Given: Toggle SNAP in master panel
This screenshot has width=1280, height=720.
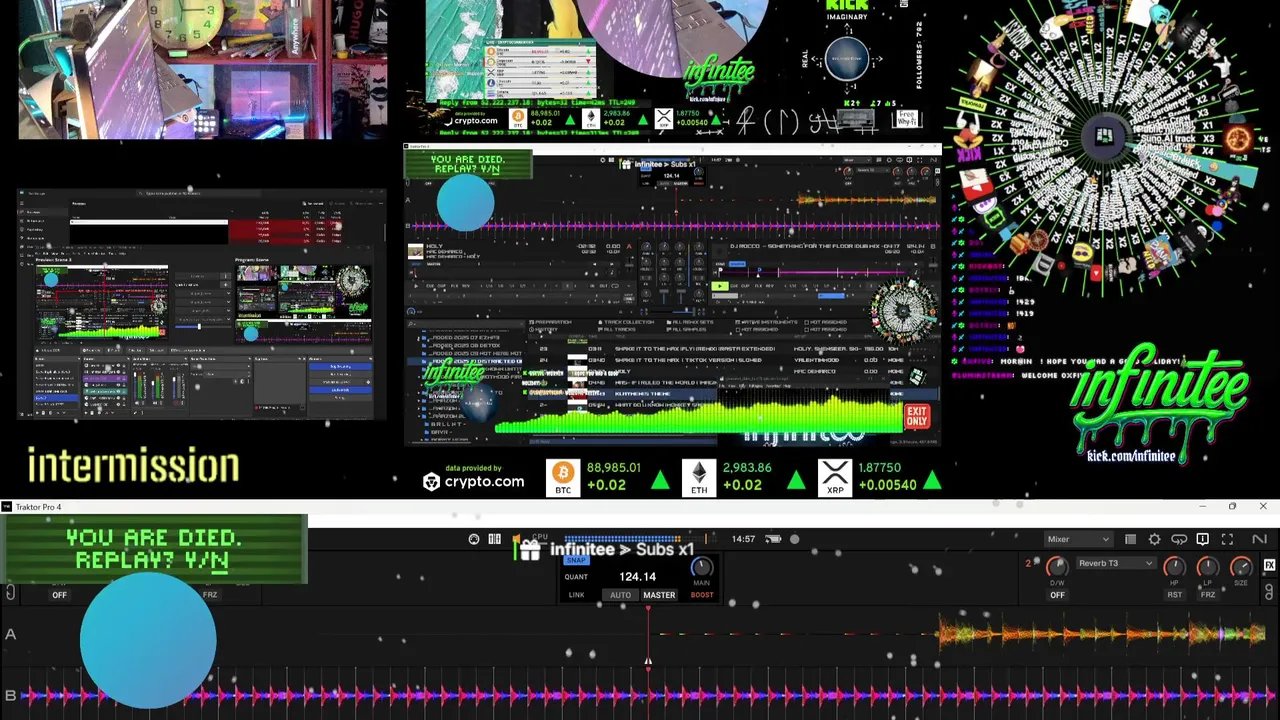Looking at the screenshot, I should point(576,561).
